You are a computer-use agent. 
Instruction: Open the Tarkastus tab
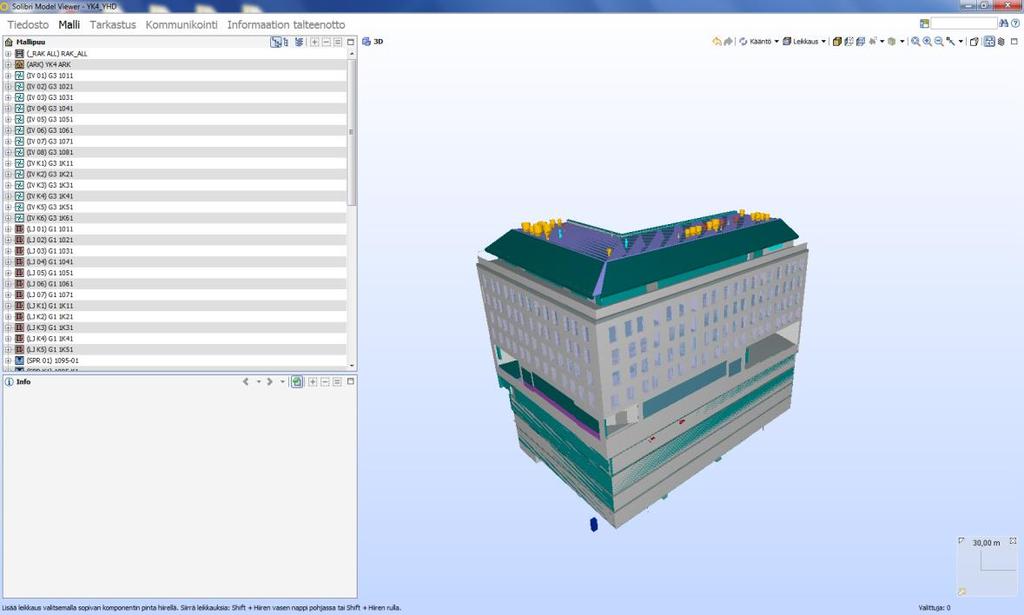pos(113,25)
